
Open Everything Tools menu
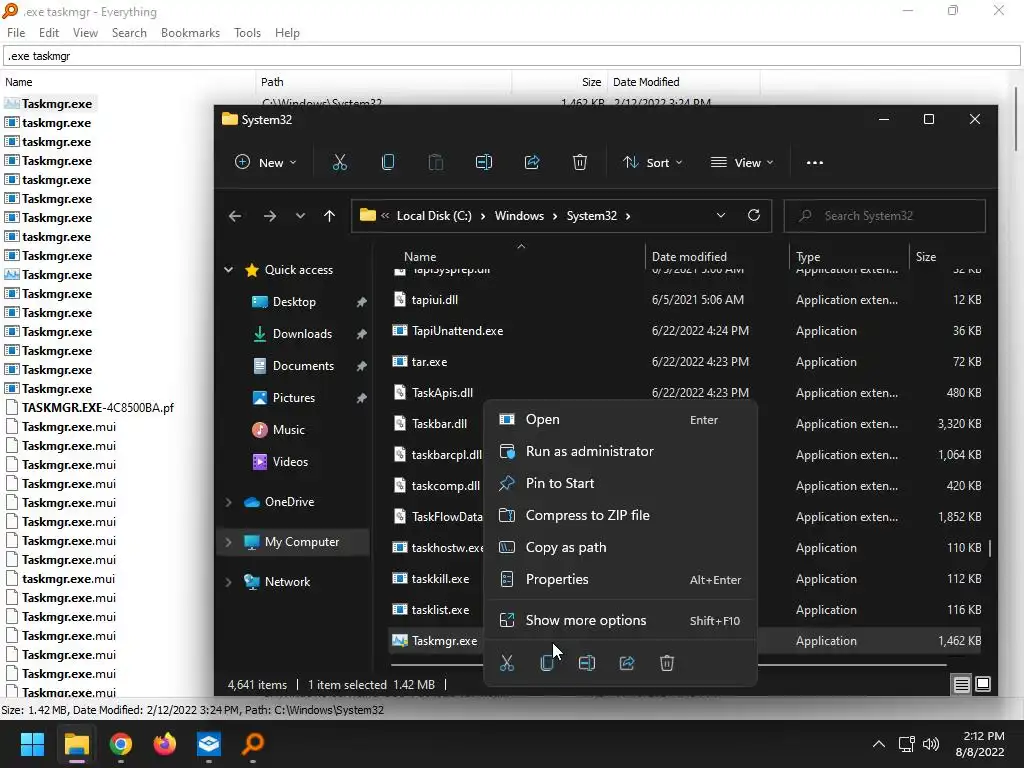point(247,33)
